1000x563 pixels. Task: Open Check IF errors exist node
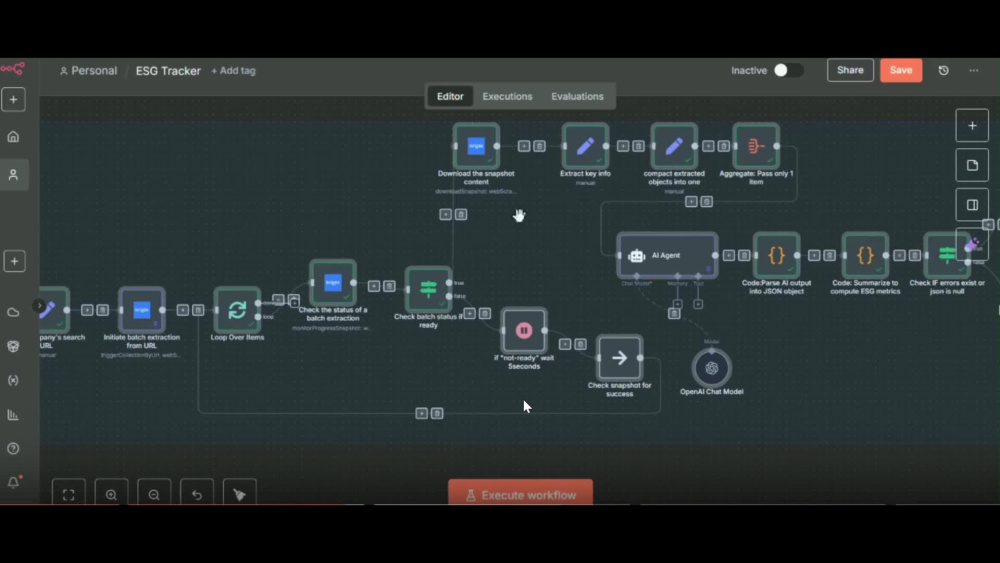tap(947, 256)
